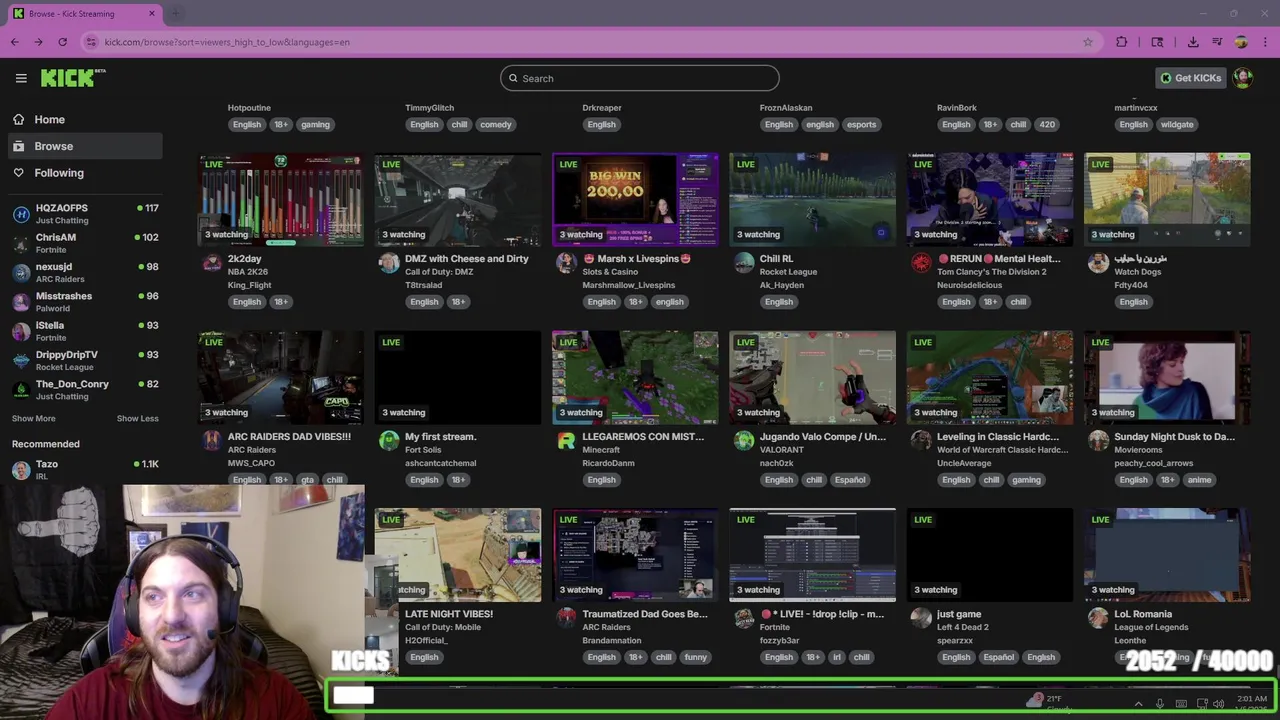Click the Kick logo
This screenshot has width=1280, height=720.
coord(73,78)
